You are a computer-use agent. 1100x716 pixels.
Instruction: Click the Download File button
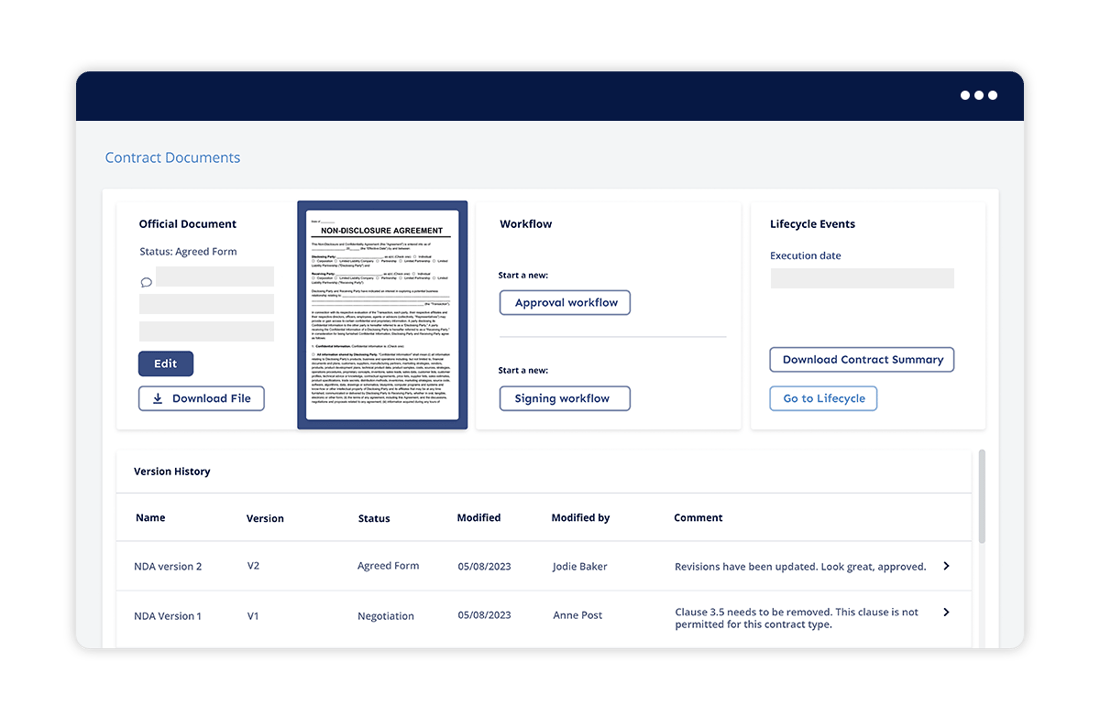click(201, 398)
